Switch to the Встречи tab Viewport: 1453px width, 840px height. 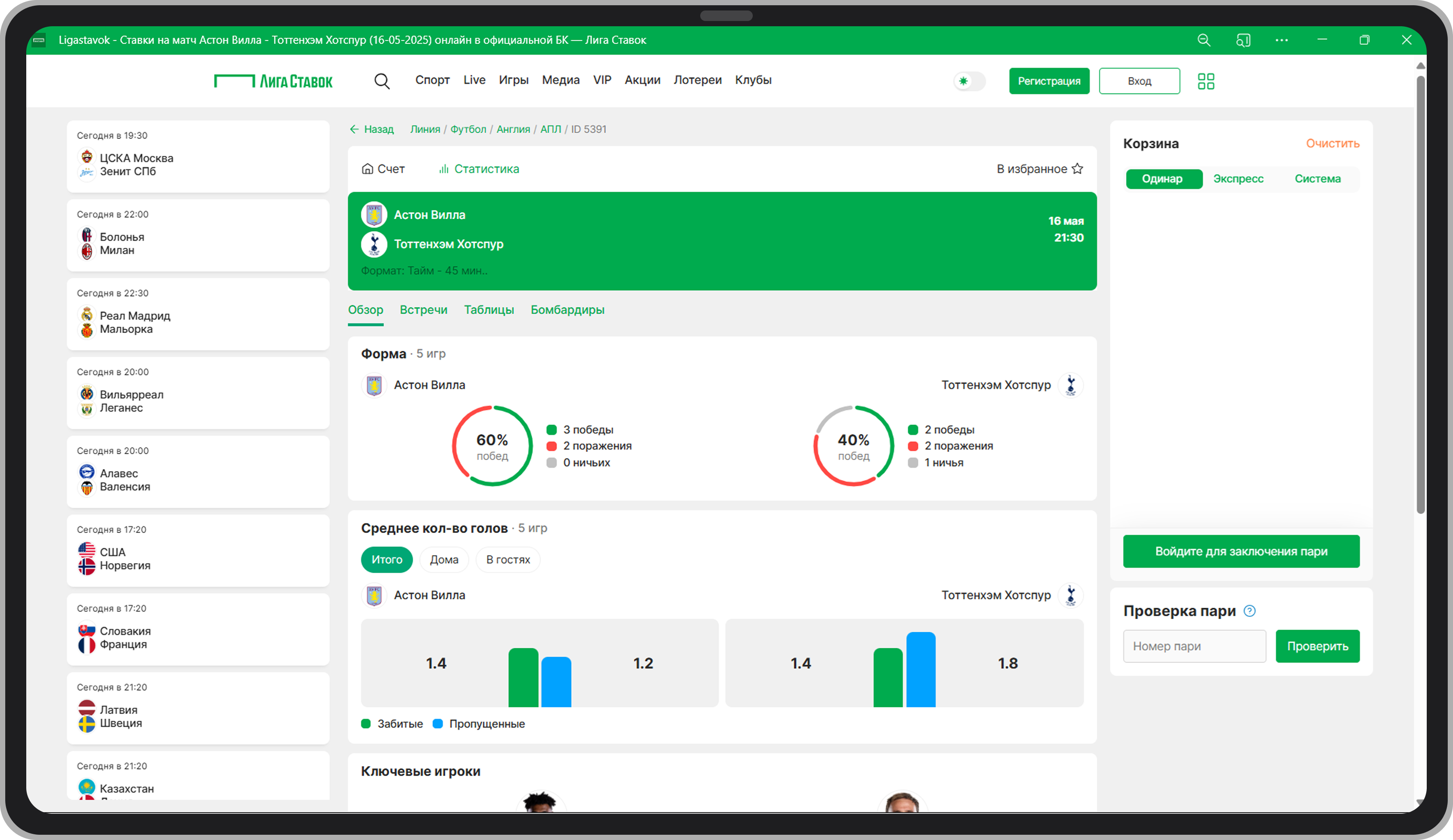tap(423, 310)
